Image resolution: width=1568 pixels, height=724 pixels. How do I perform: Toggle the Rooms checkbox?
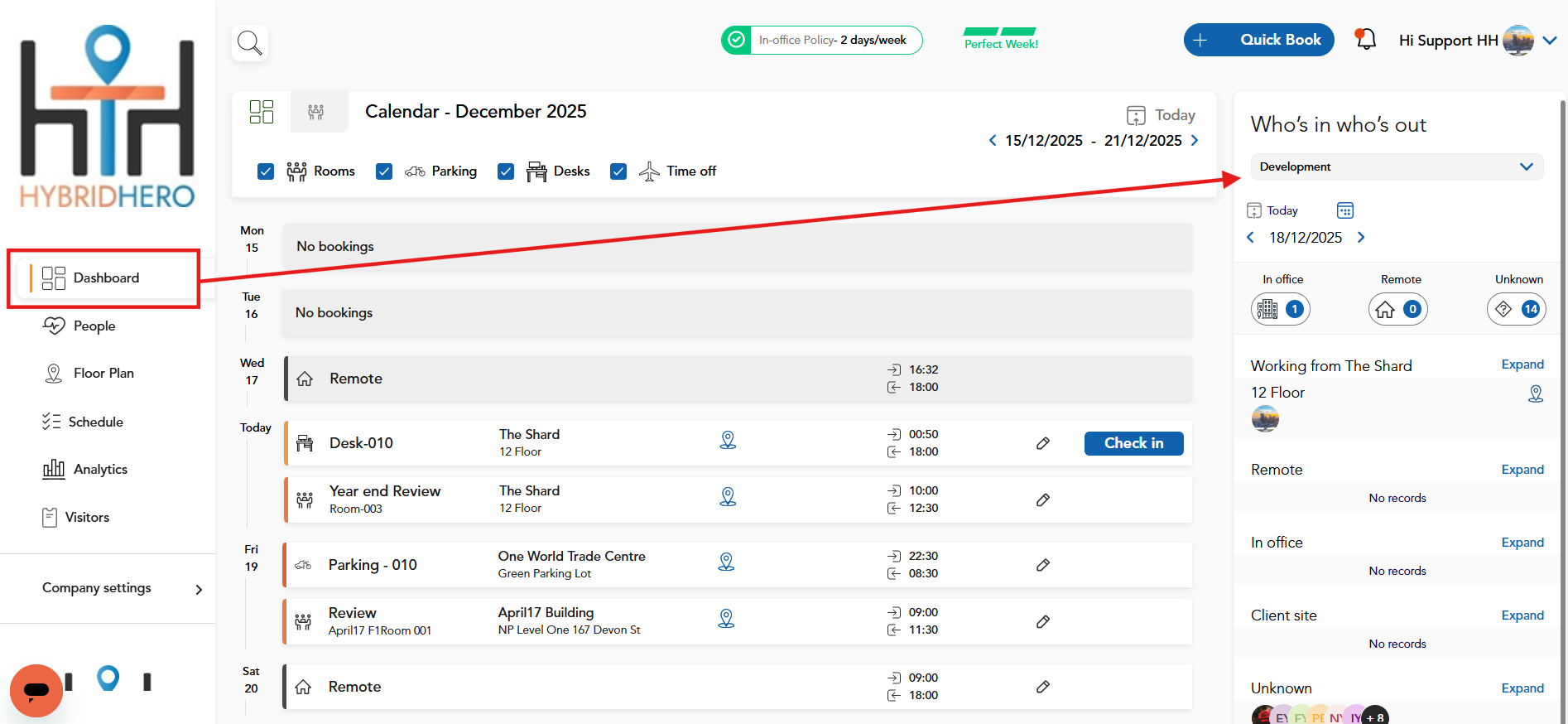coord(266,171)
